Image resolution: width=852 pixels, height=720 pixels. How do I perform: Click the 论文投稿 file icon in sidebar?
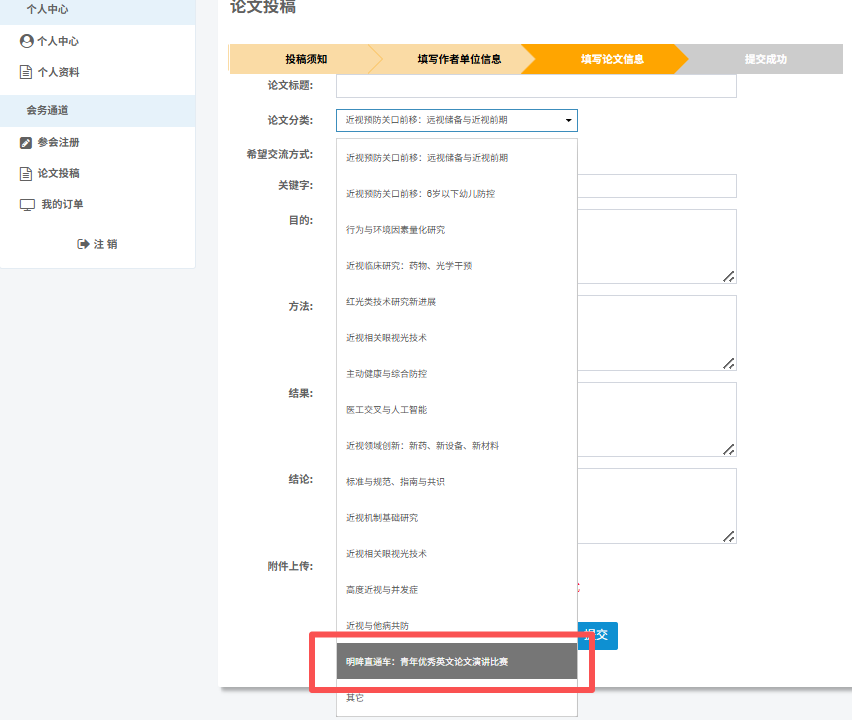(x=27, y=173)
